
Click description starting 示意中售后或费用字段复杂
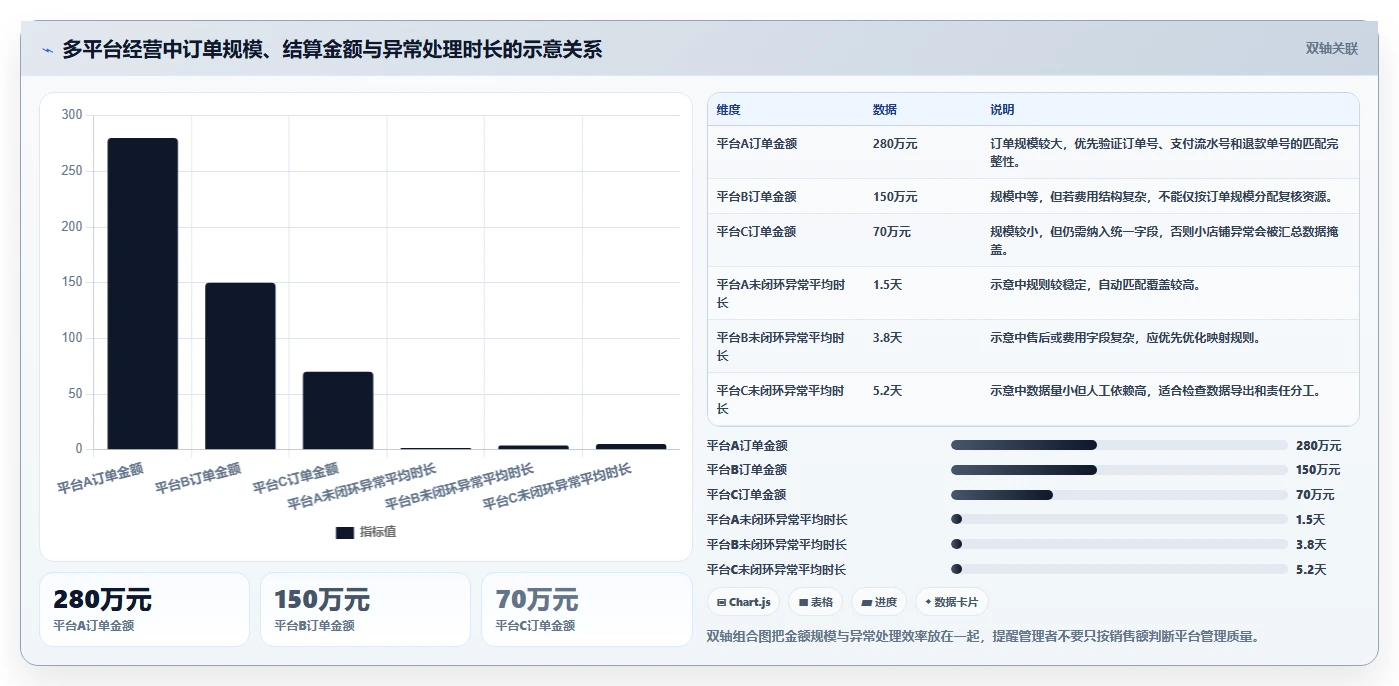tap(1125, 338)
